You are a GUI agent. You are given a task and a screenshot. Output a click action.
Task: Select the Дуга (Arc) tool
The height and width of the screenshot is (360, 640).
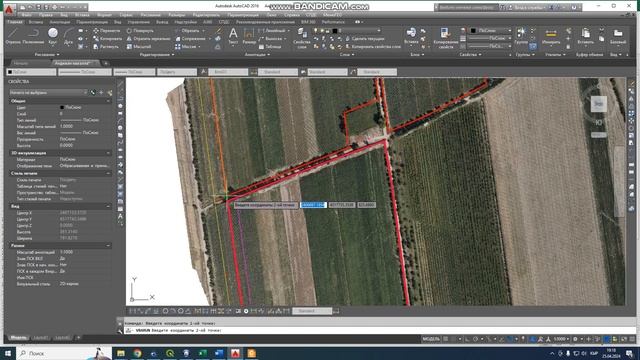coord(68,36)
